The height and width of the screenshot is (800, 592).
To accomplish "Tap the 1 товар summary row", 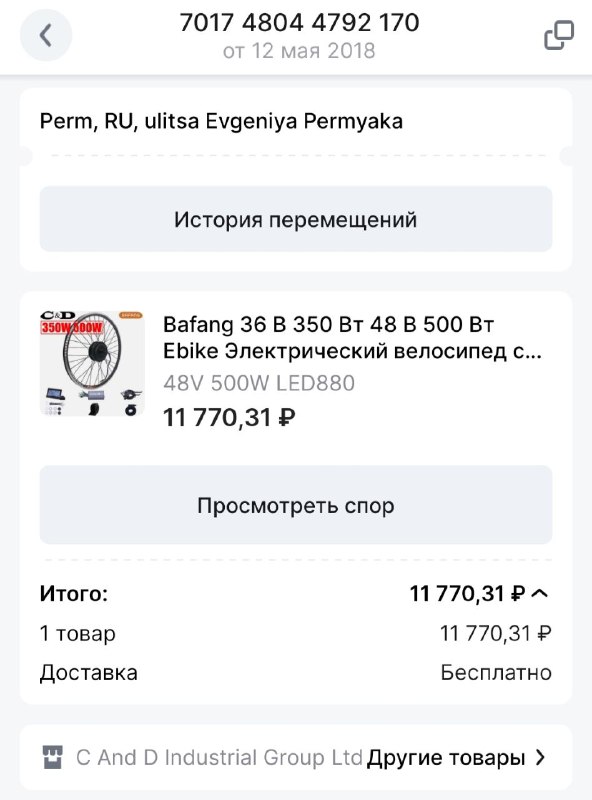I will click(x=296, y=633).
